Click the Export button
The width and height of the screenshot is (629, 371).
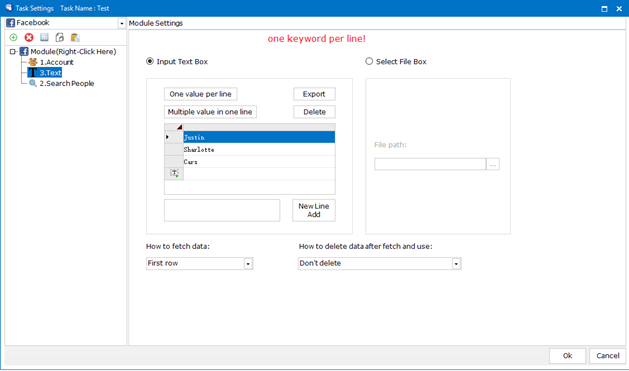click(314, 94)
